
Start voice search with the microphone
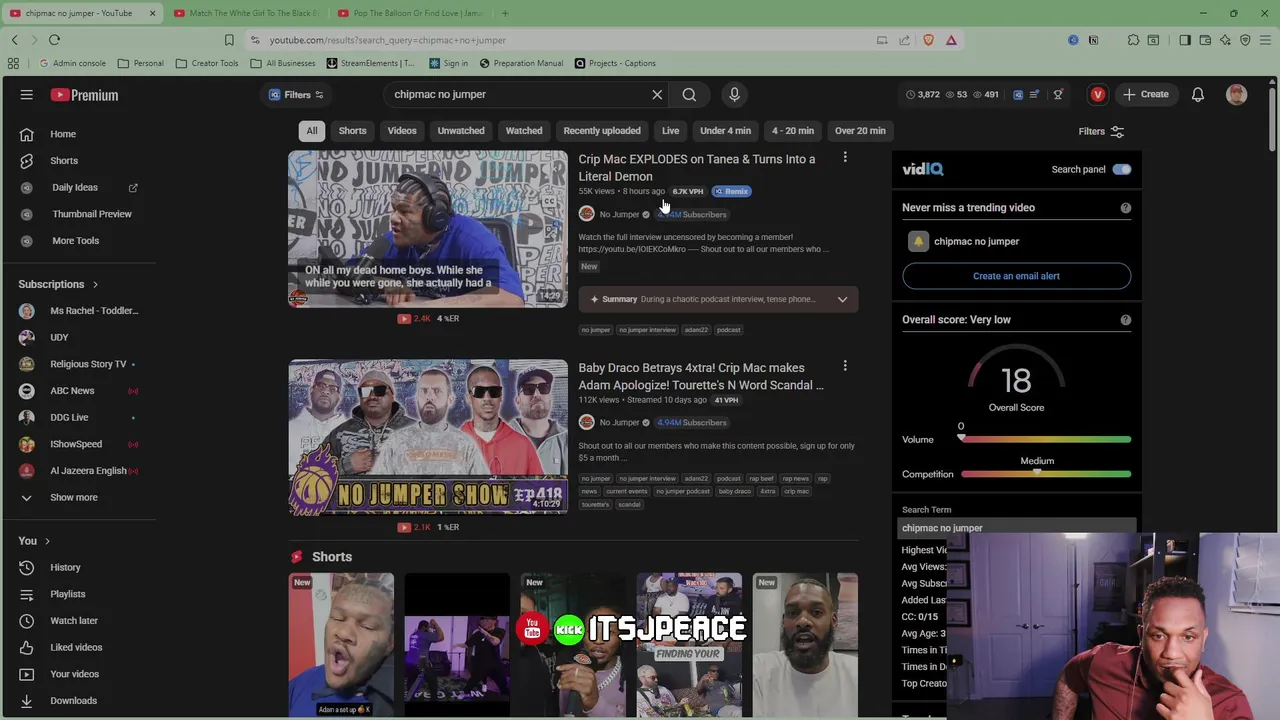click(734, 94)
